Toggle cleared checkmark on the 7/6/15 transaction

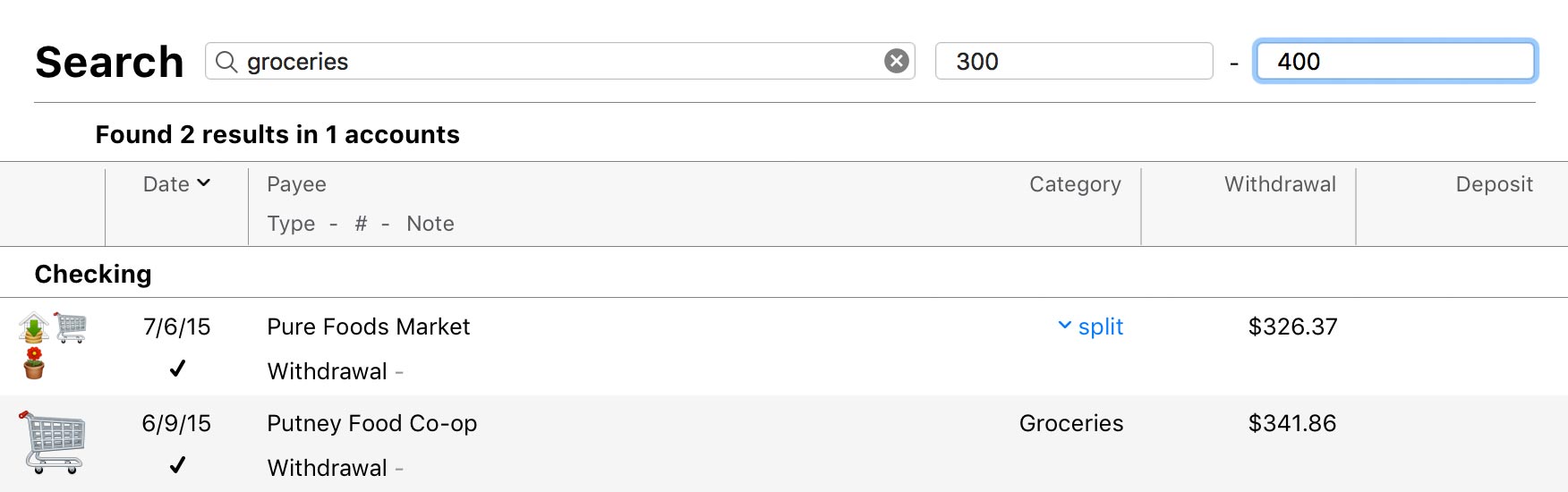tap(177, 369)
